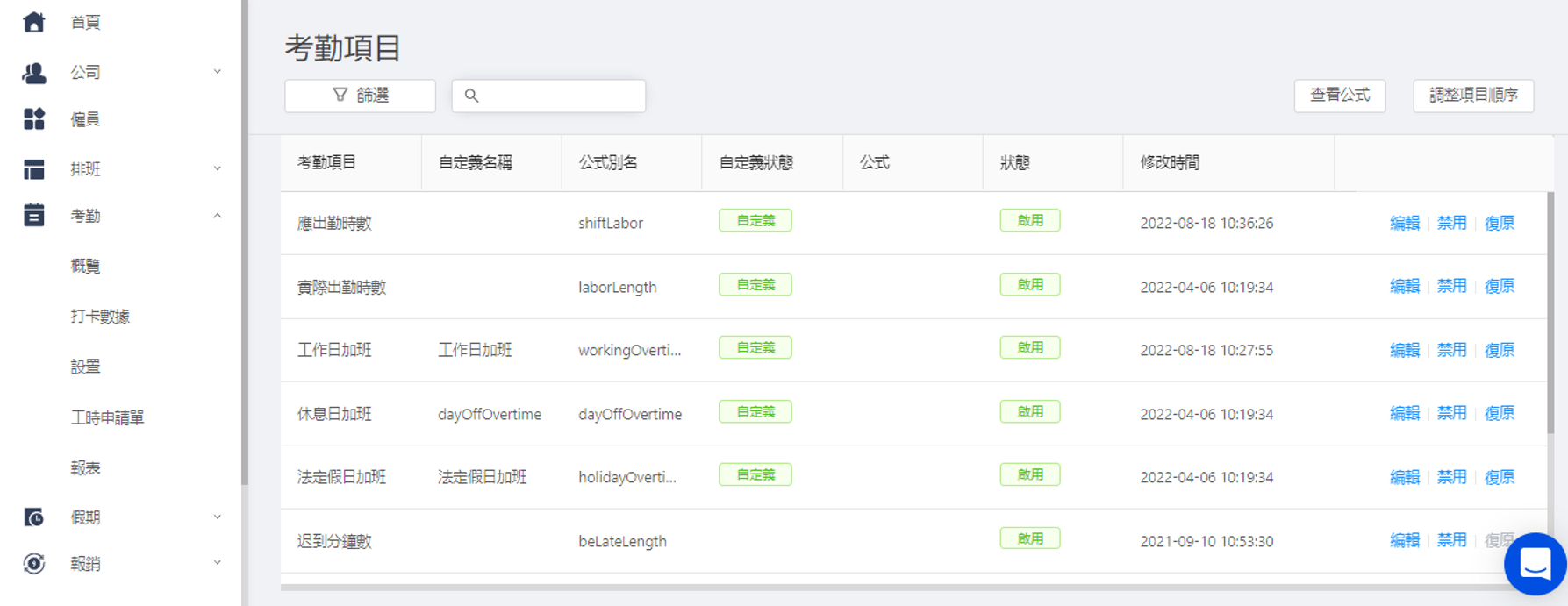Click the sidebar vertical scrollbar
This screenshot has height=606, width=1568.
coord(245,242)
